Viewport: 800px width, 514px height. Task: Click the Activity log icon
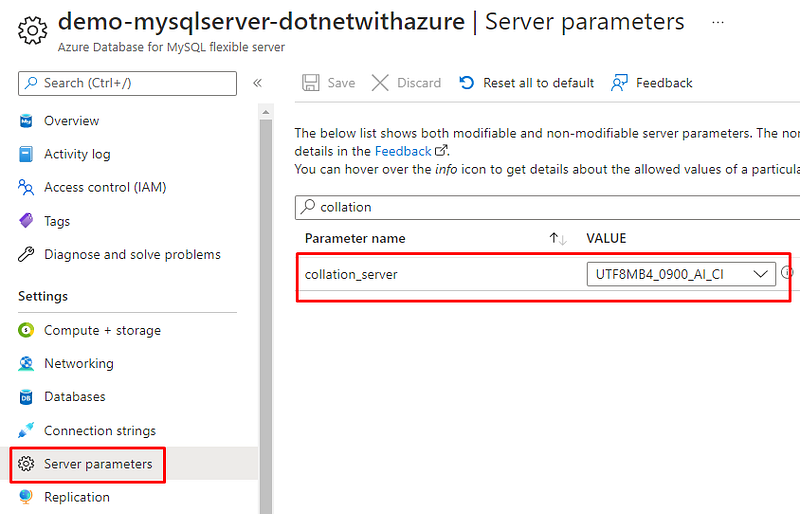click(26, 154)
